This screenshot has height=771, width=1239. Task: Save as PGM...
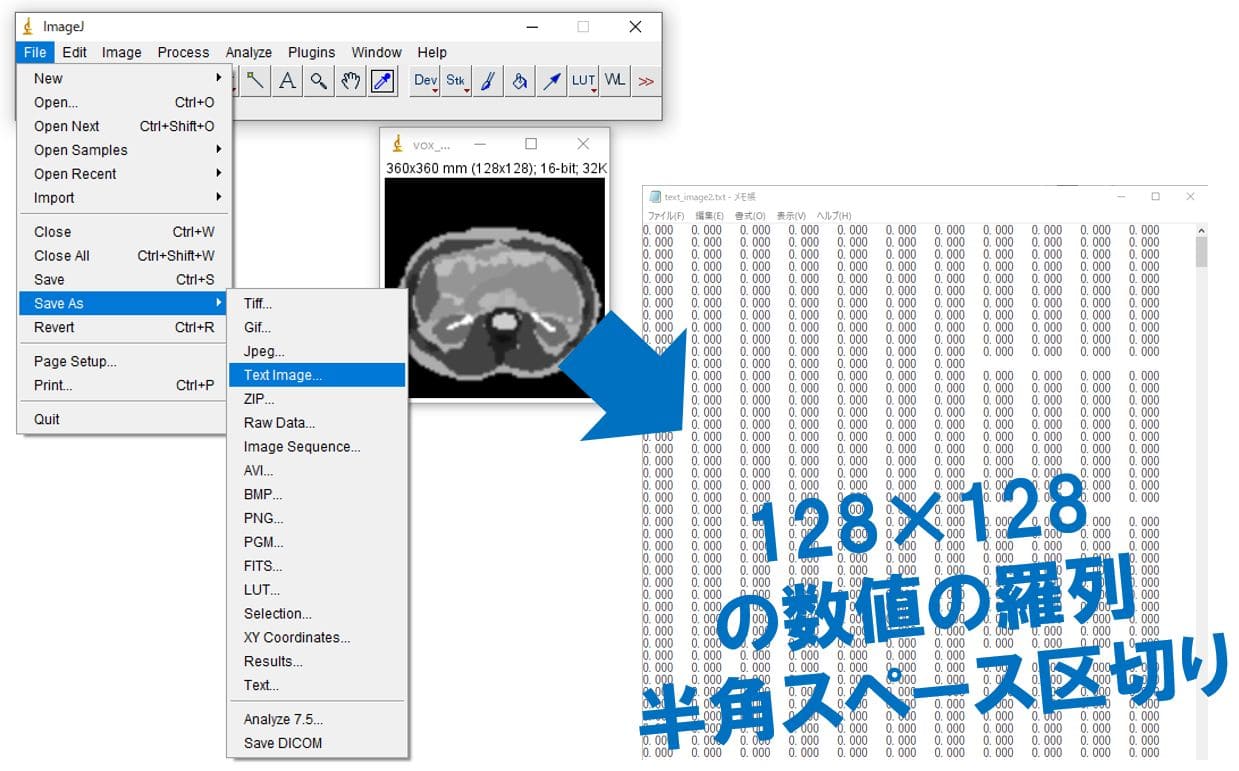click(317, 542)
